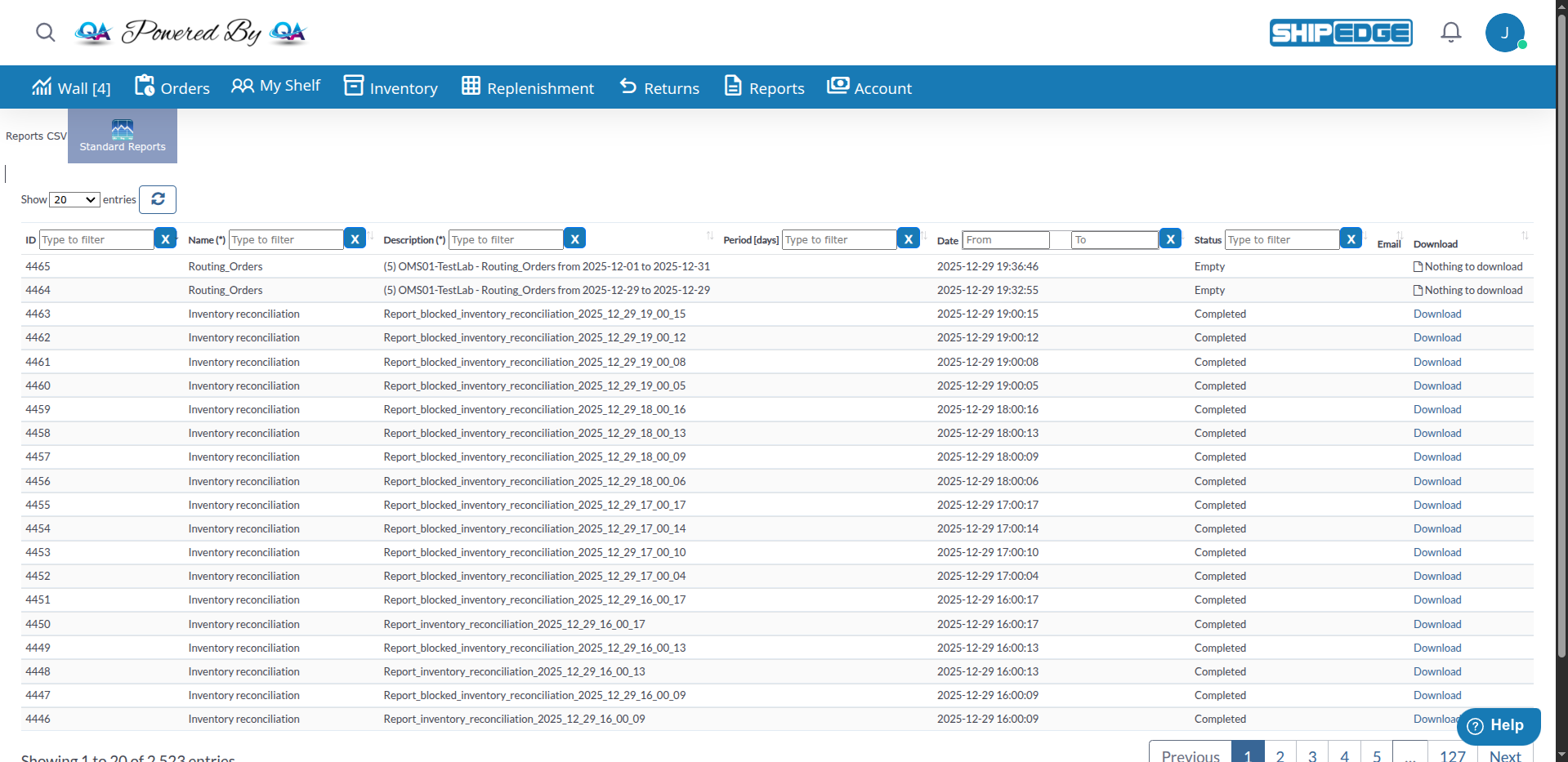This screenshot has height=762, width=1568.
Task: Open the Inventory menu
Action: pyautogui.click(x=391, y=87)
